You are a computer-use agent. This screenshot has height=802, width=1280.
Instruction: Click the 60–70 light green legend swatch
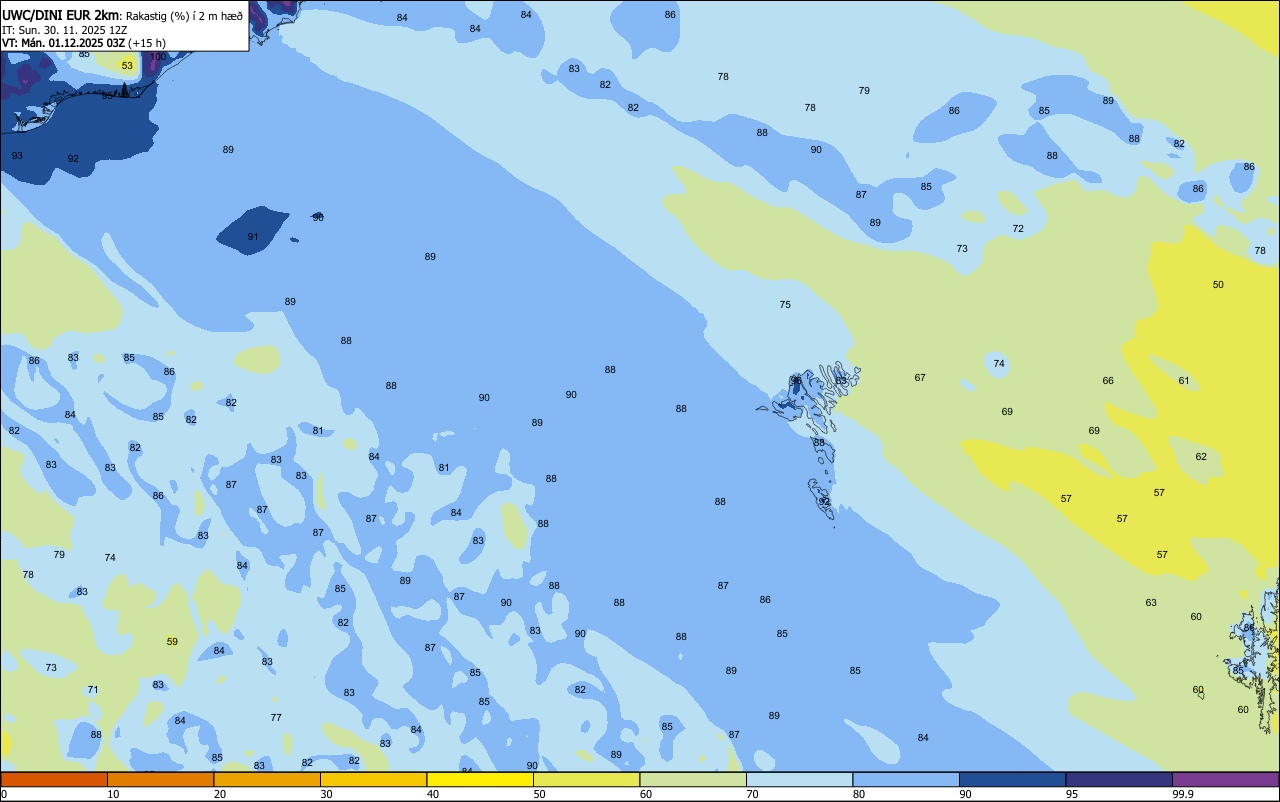[x=693, y=779]
